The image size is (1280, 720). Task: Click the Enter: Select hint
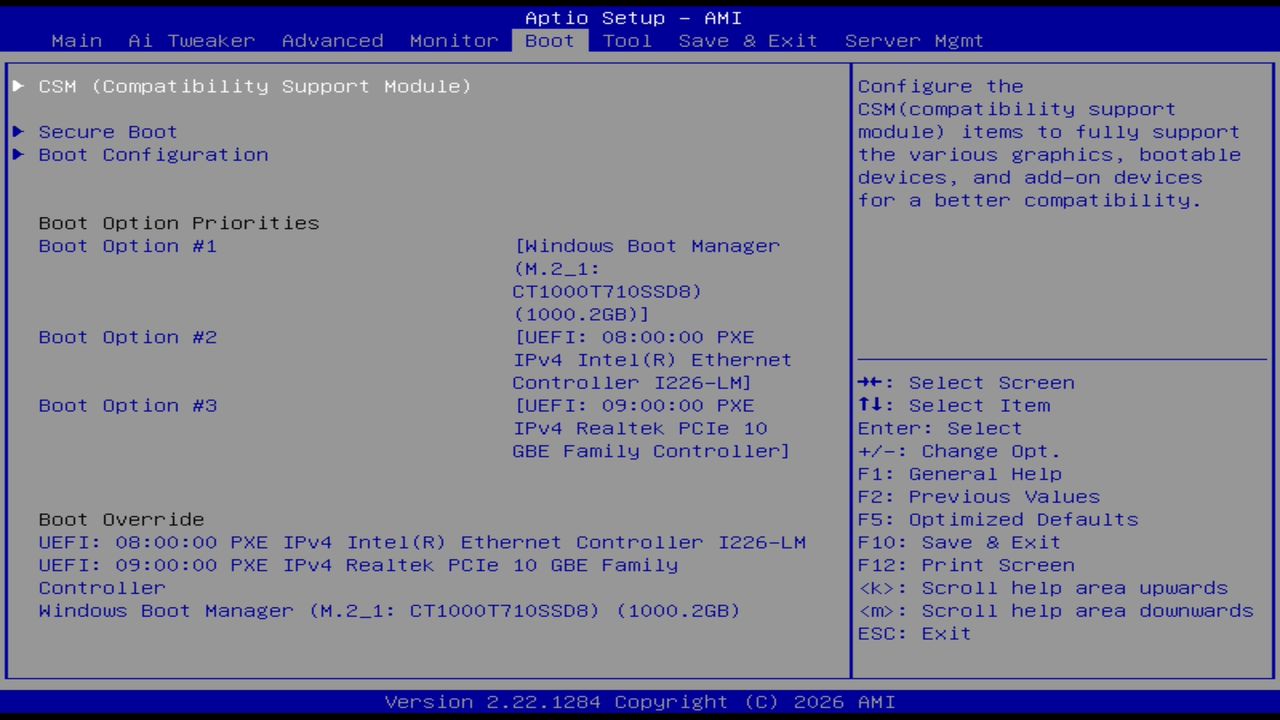pyautogui.click(x=940, y=428)
